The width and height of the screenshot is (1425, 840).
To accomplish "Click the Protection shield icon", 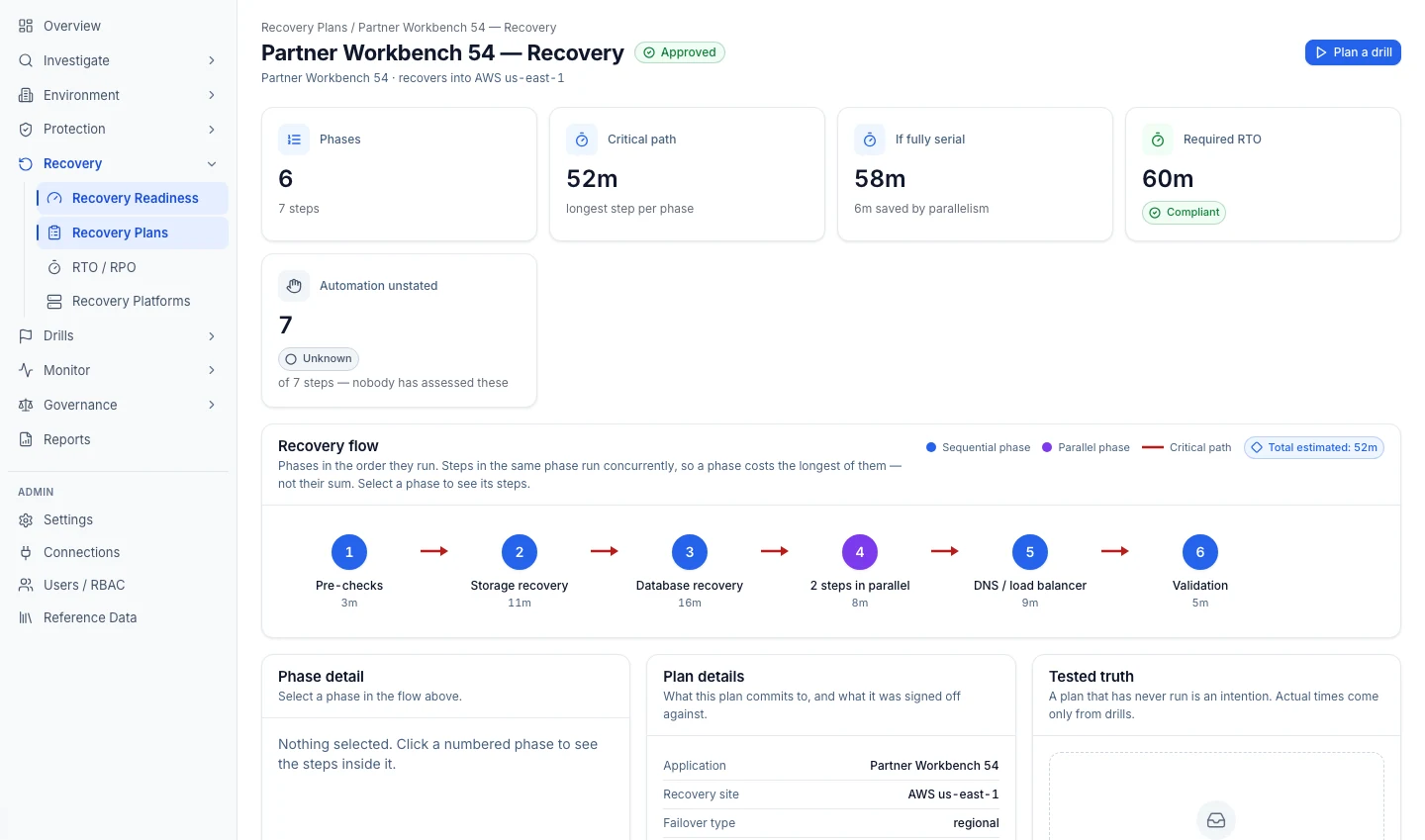I will point(26,130).
